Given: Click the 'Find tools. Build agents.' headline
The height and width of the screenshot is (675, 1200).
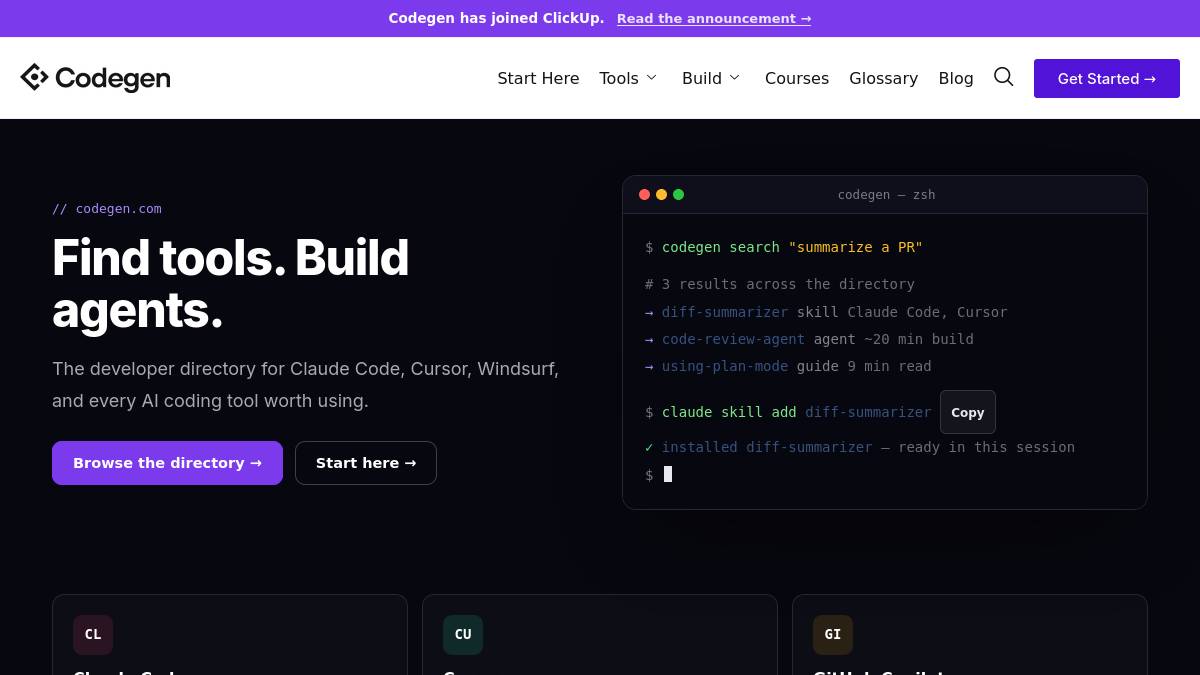Looking at the screenshot, I should point(231,283).
